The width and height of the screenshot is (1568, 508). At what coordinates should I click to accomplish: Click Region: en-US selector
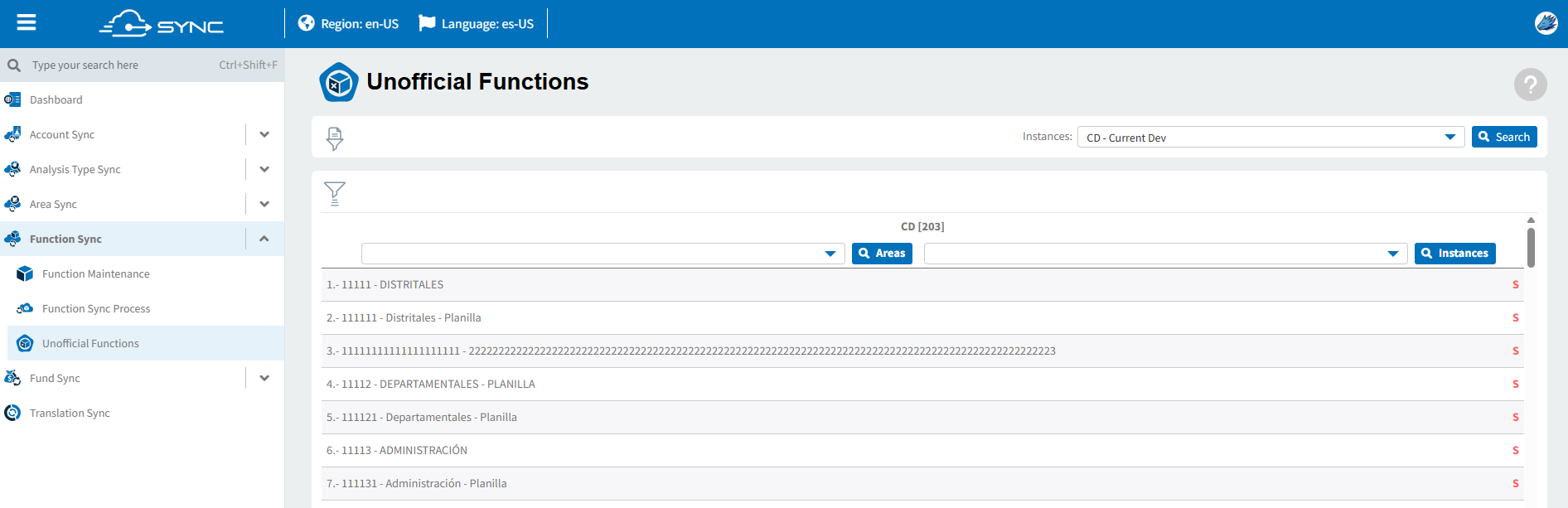coord(349,23)
